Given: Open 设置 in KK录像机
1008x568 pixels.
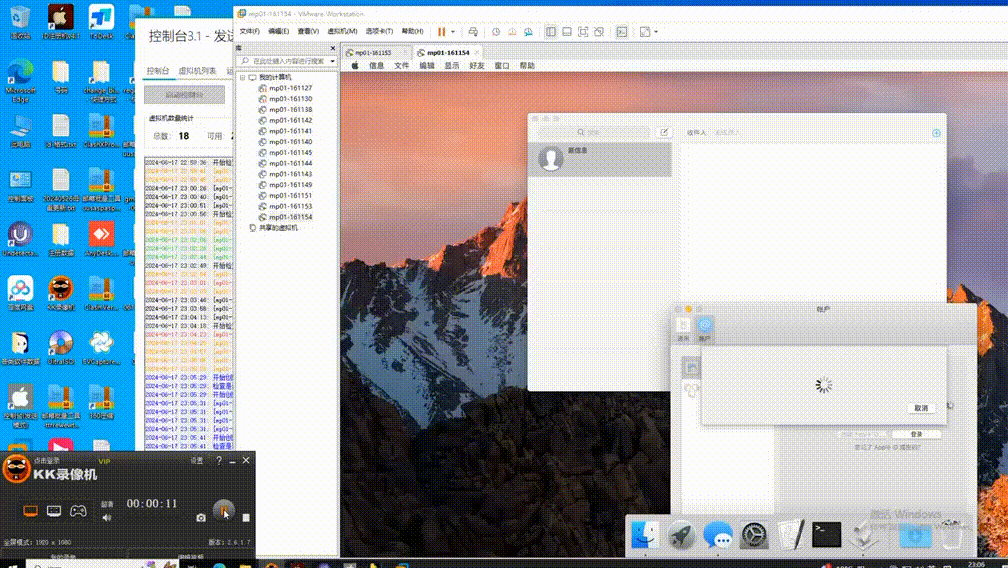Looking at the screenshot, I should [197, 461].
